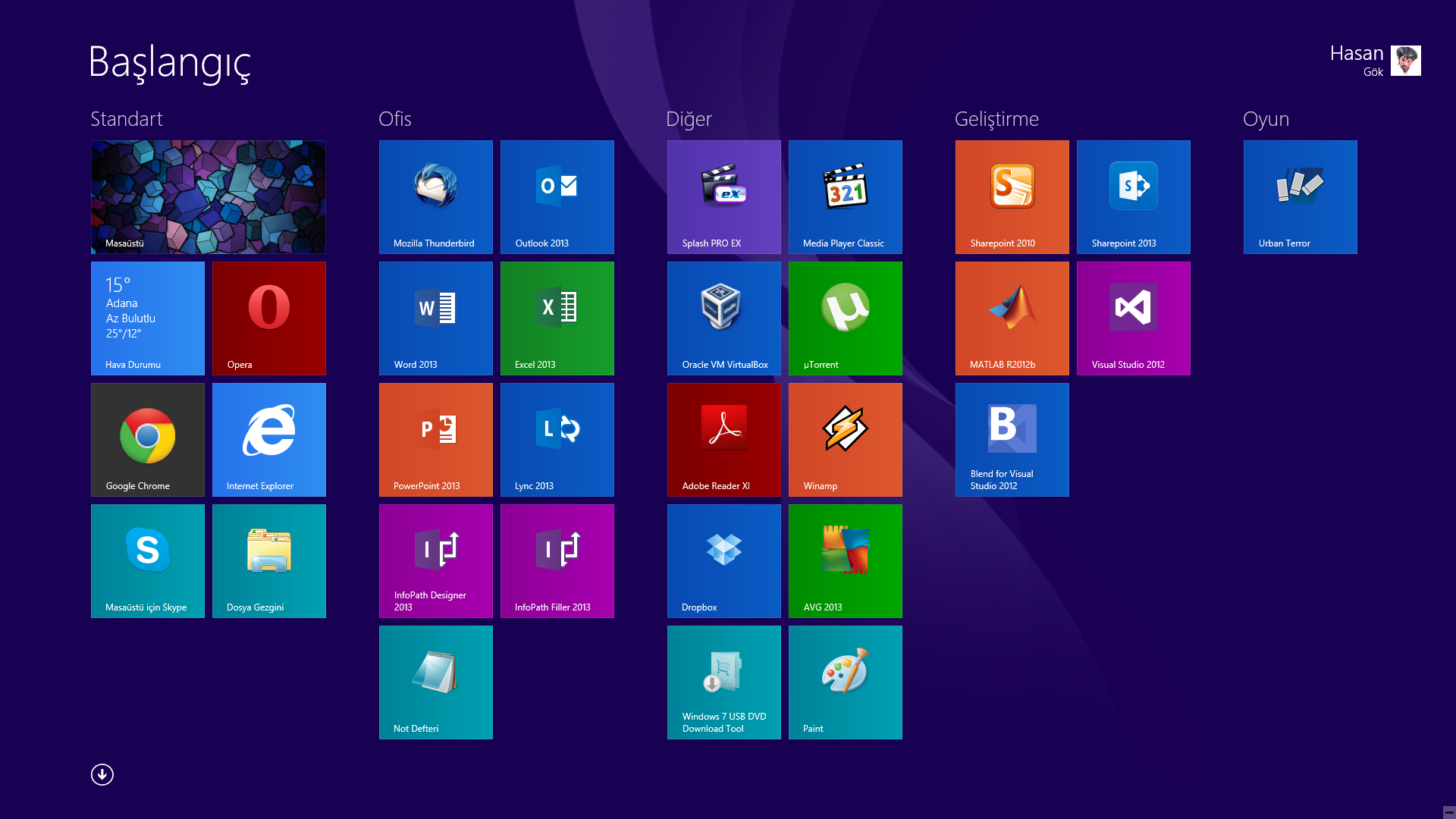
Task: Click semantic zoom minus button
Action: pos(1448,812)
